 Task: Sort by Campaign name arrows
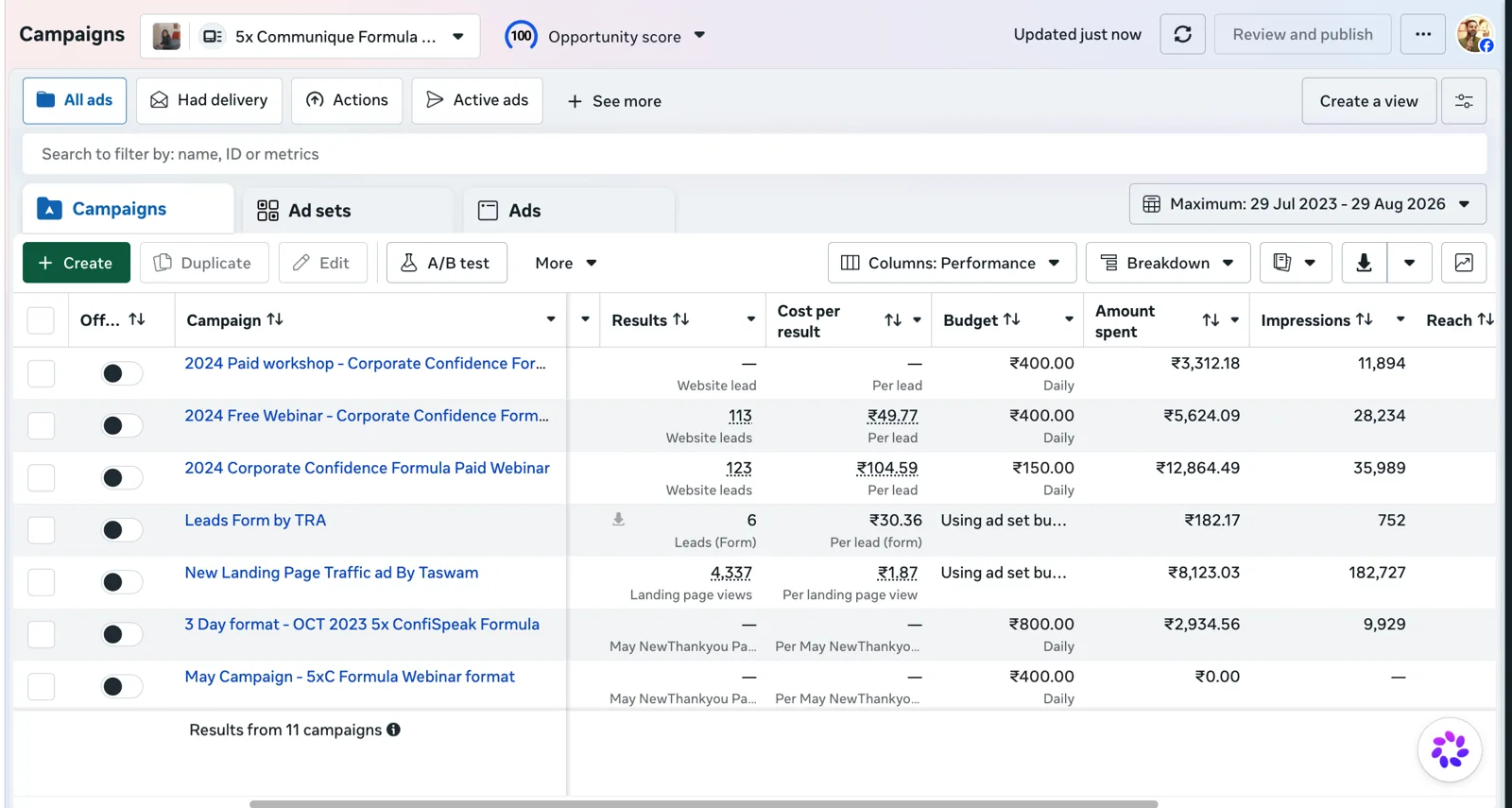point(275,319)
